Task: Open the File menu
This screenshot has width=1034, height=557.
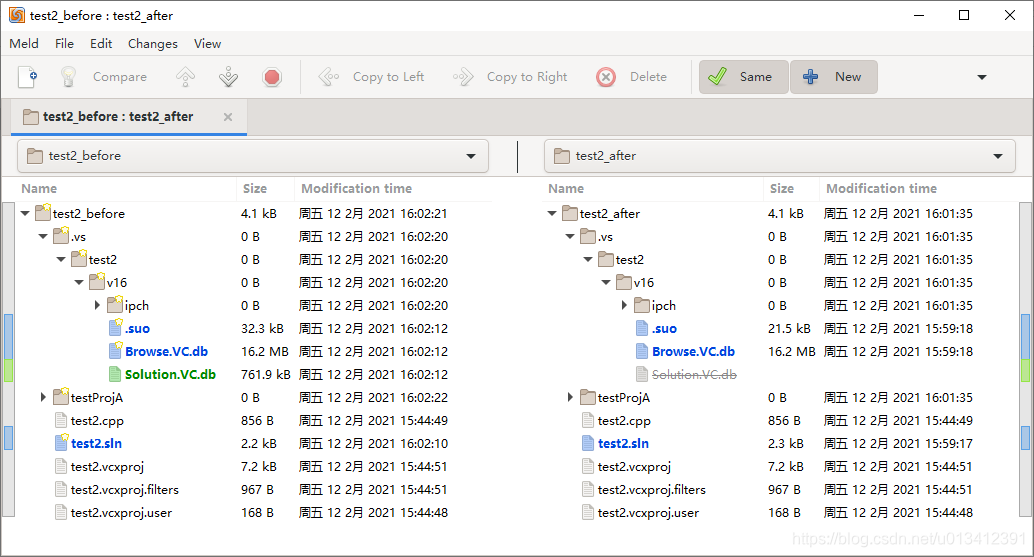Action: pyautogui.click(x=64, y=44)
